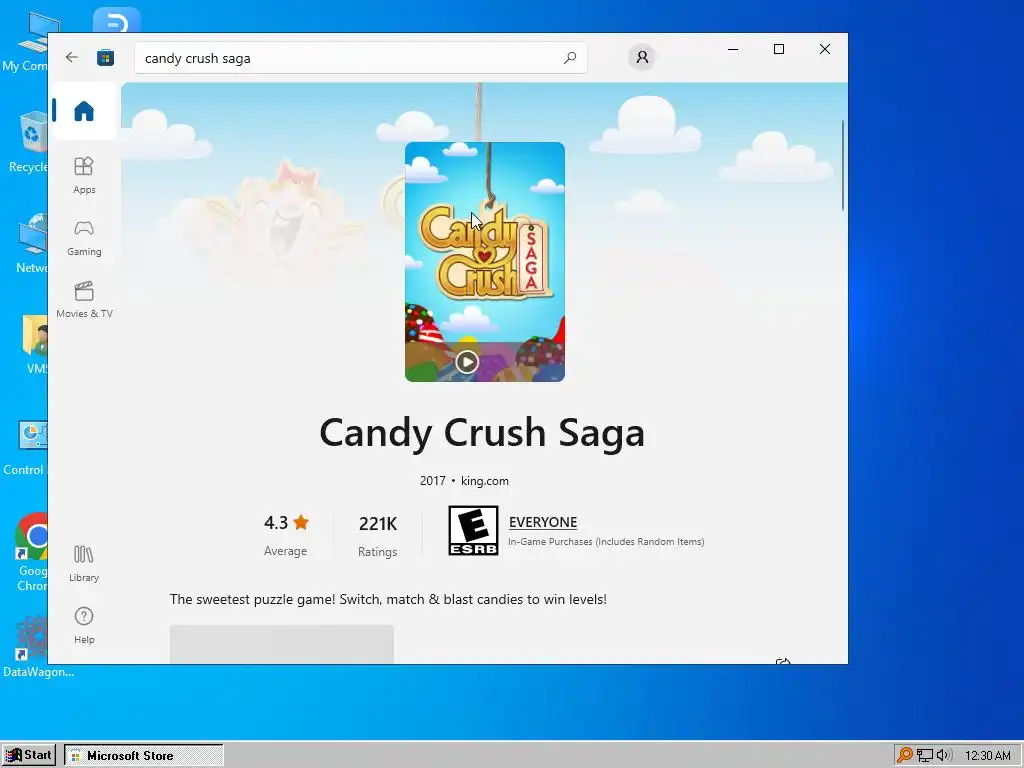This screenshot has height=768, width=1024.
Task: Open the Start menu
Action: click(29, 755)
